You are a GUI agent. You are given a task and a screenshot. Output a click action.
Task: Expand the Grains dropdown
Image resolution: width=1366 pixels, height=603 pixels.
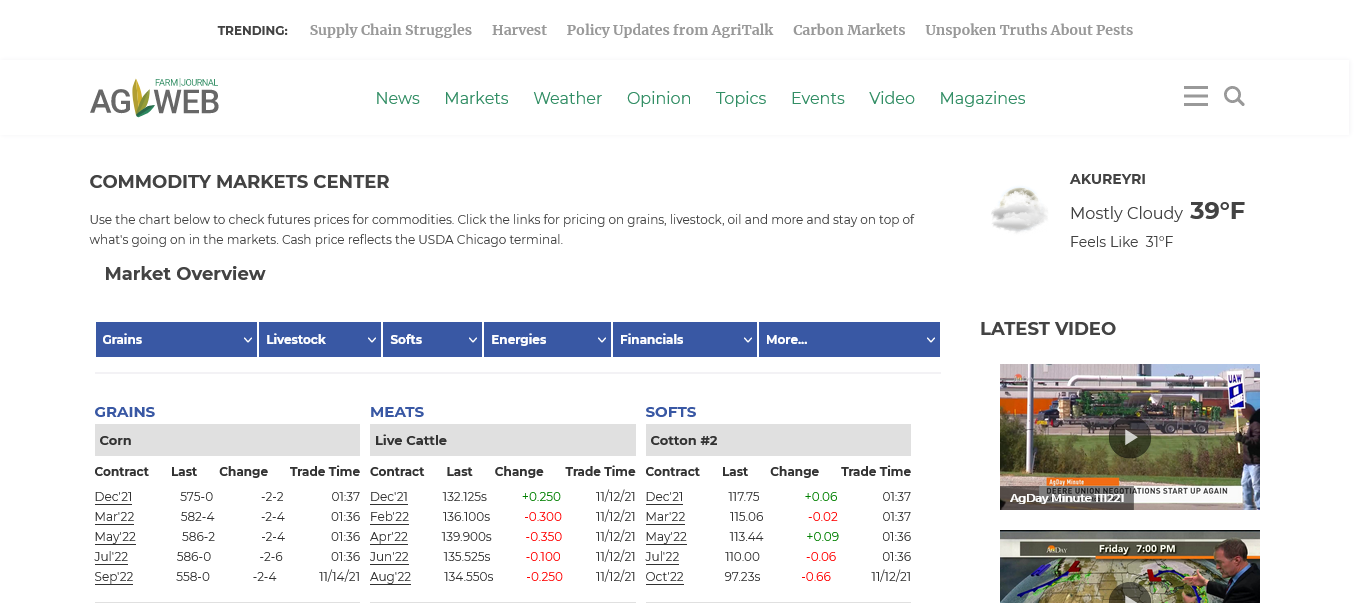pyautogui.click(x=176, y=339)
